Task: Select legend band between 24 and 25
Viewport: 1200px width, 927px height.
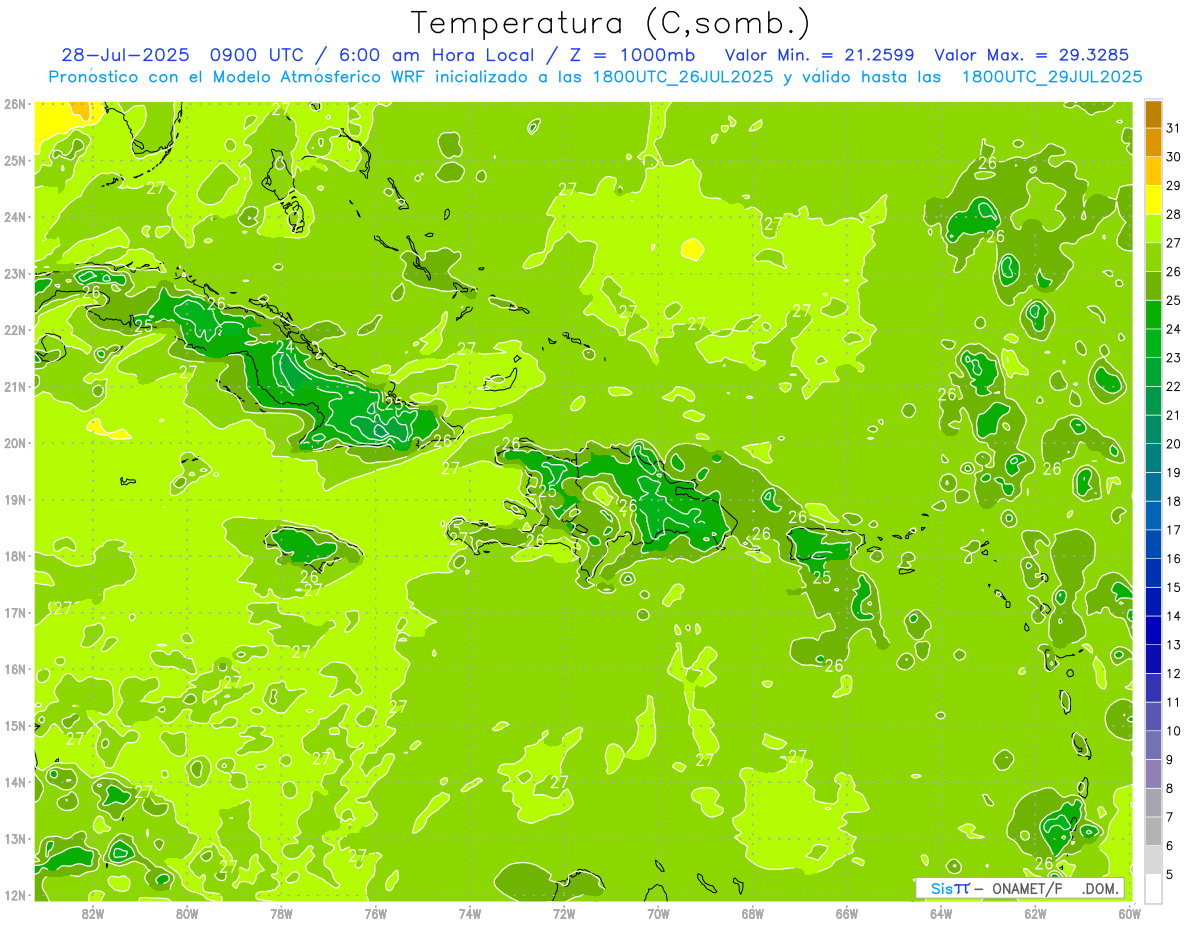Action: (x=1153, y=315)
